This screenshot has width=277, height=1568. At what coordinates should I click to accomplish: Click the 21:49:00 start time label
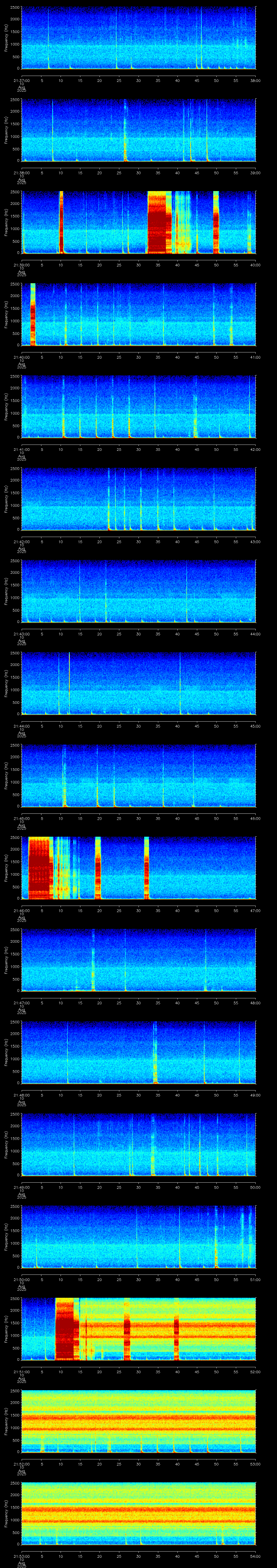(21, 1187)
